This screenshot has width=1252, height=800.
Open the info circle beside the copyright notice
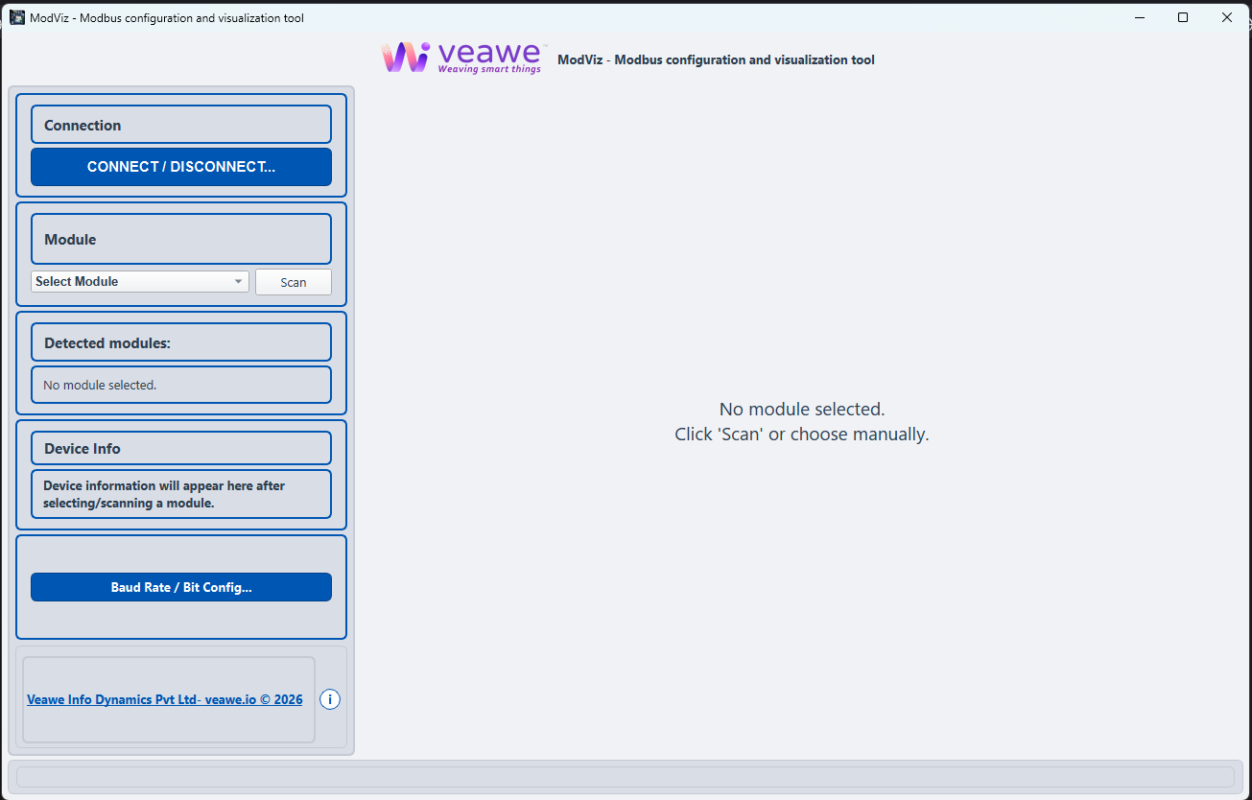pyautogui.click(x=329, y=699)
